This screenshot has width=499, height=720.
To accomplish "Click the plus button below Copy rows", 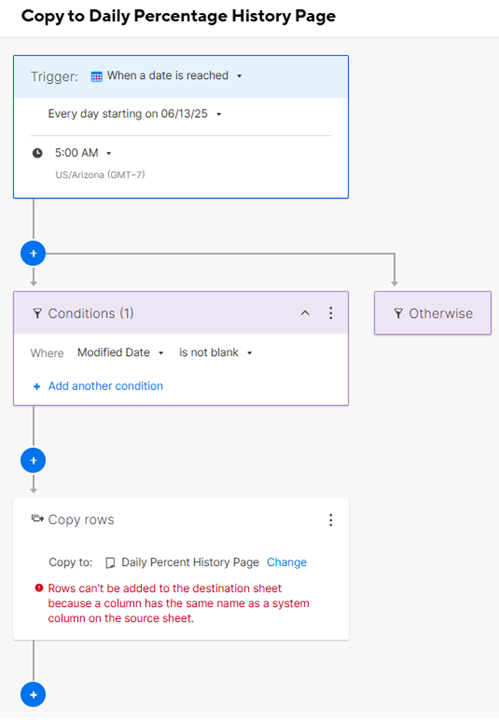I will click(x=33, y=695).
